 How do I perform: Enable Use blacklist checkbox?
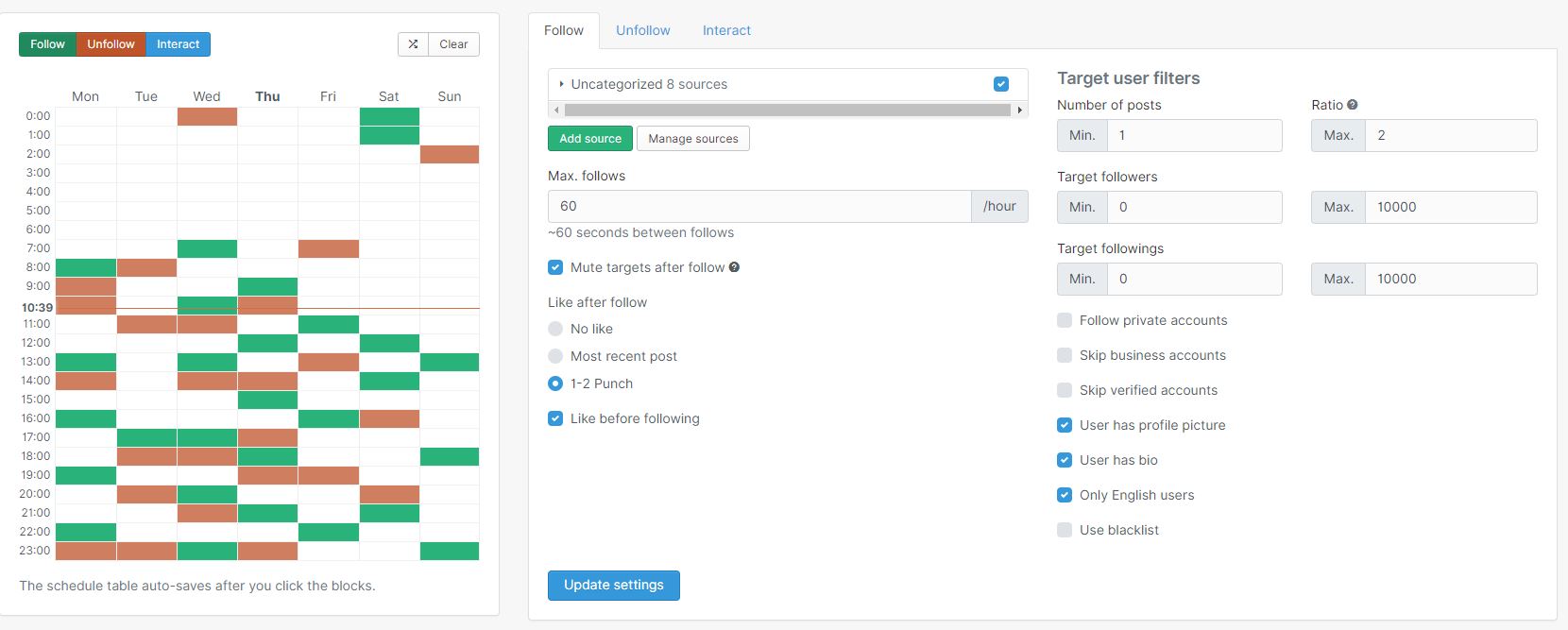[1065, 530]
